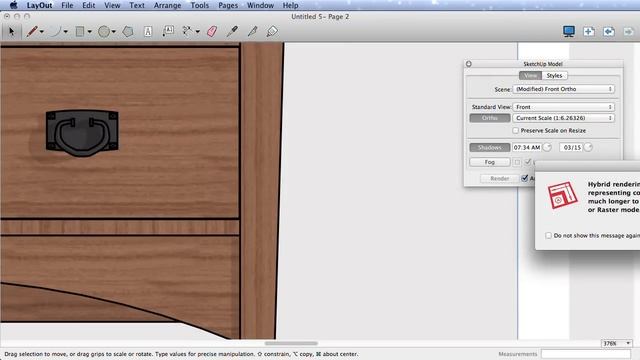
Task: Open the Text menu
Action: pos(137,5)
